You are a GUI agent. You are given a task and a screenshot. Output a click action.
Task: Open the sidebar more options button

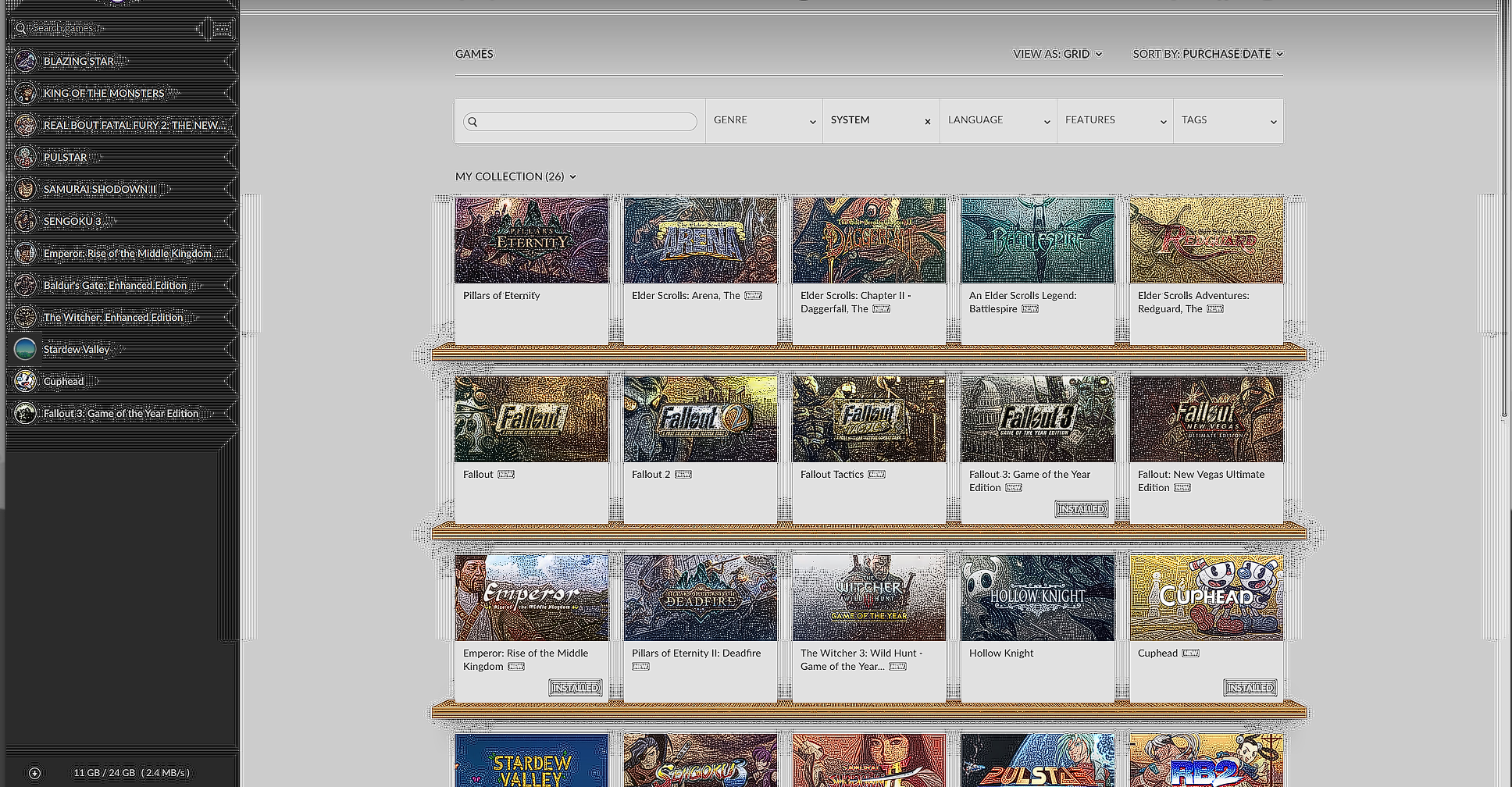point(223,29)
